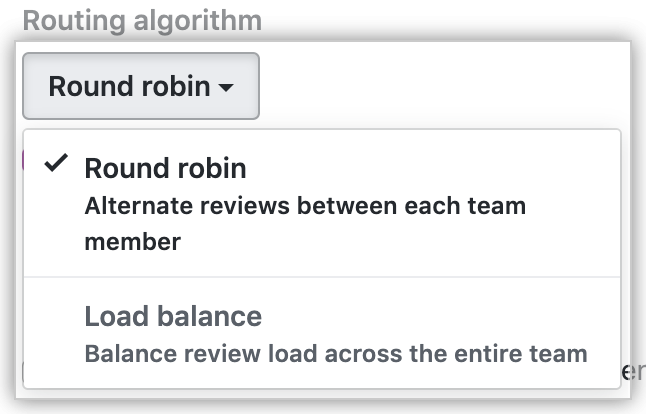Click the 'Balance review load across the entire team' text

[335, 353]
